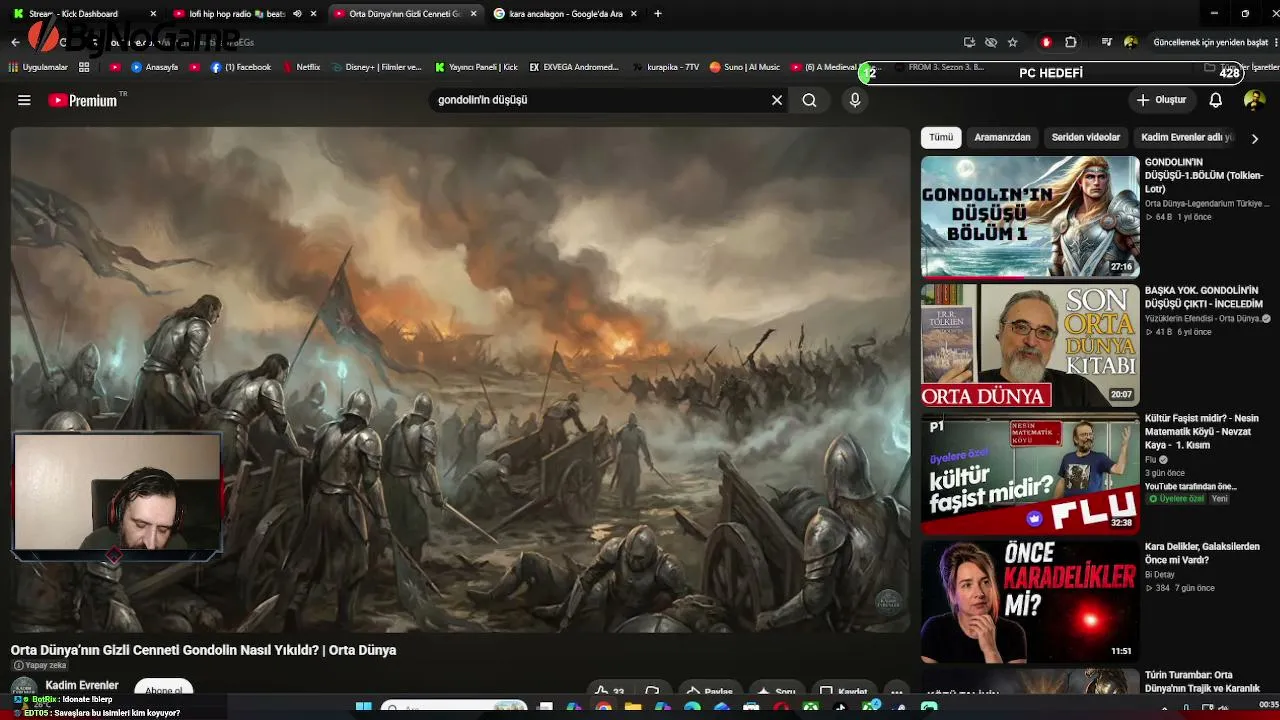
Task: Select the Kadim Evrenler filter chip
Action: [1188, 137]
